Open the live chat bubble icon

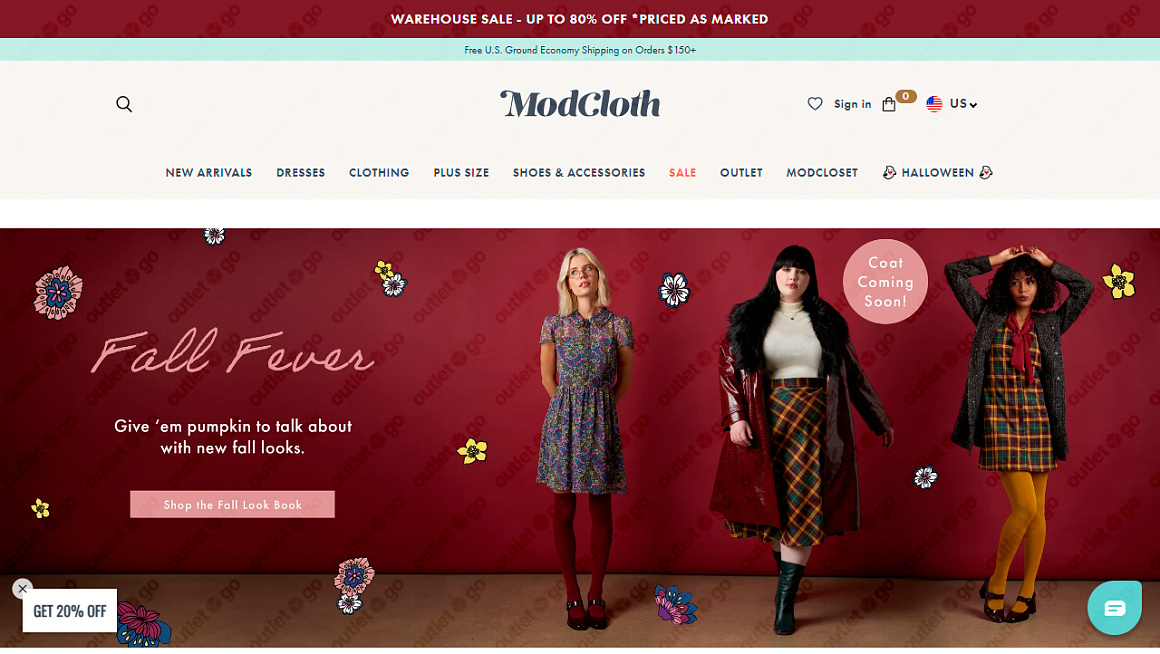coord(1114,608)
